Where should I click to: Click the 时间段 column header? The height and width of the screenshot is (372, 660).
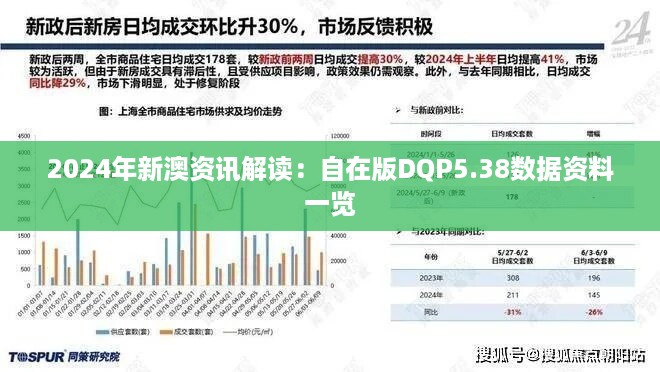pyautogui.click(x=431, y=134)
